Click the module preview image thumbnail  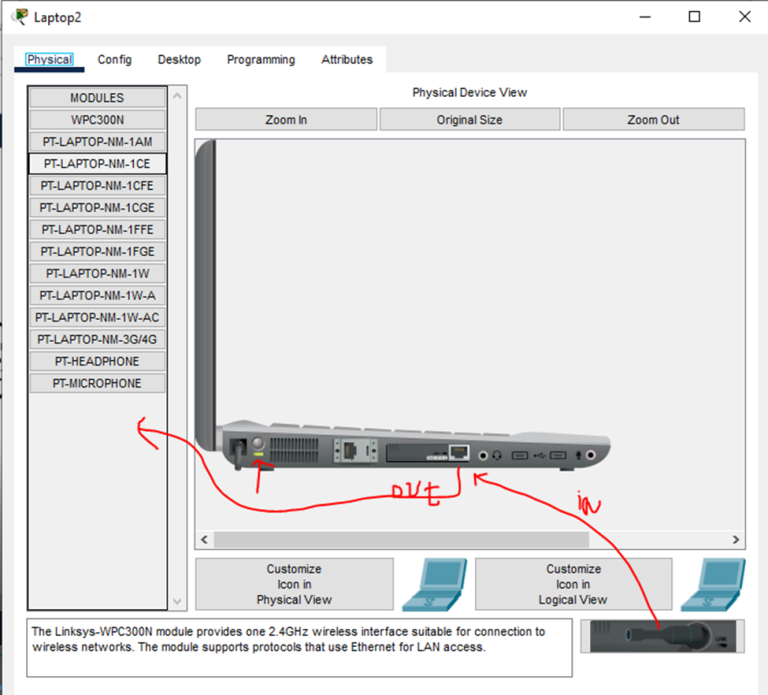point(663,636)
